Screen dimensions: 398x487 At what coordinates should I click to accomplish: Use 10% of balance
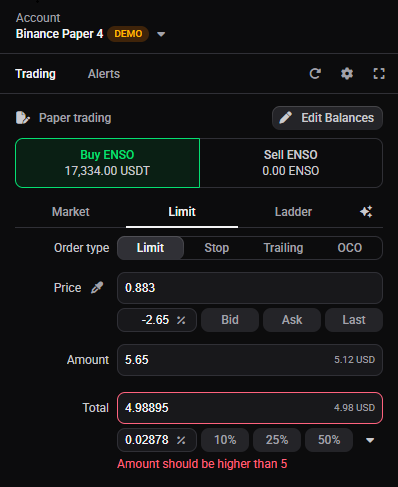click(x=225, y=440)
